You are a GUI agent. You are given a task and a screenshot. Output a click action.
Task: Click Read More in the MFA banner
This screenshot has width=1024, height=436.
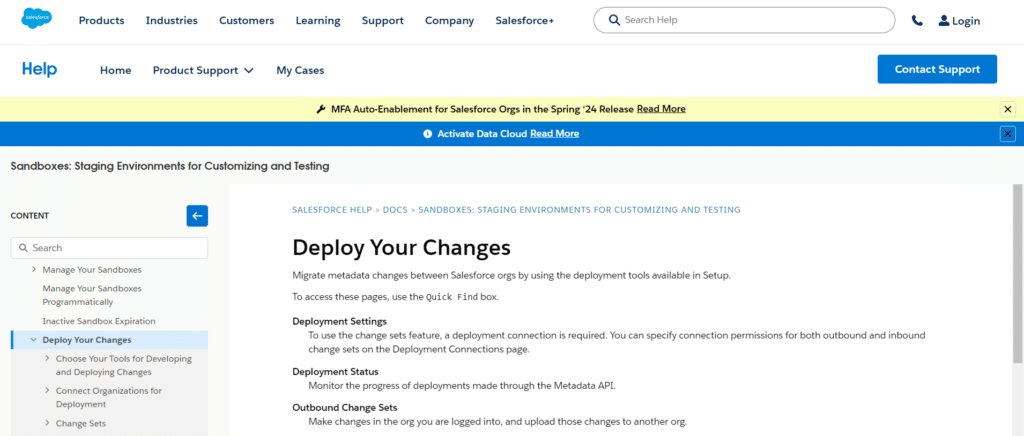[662, 109]
